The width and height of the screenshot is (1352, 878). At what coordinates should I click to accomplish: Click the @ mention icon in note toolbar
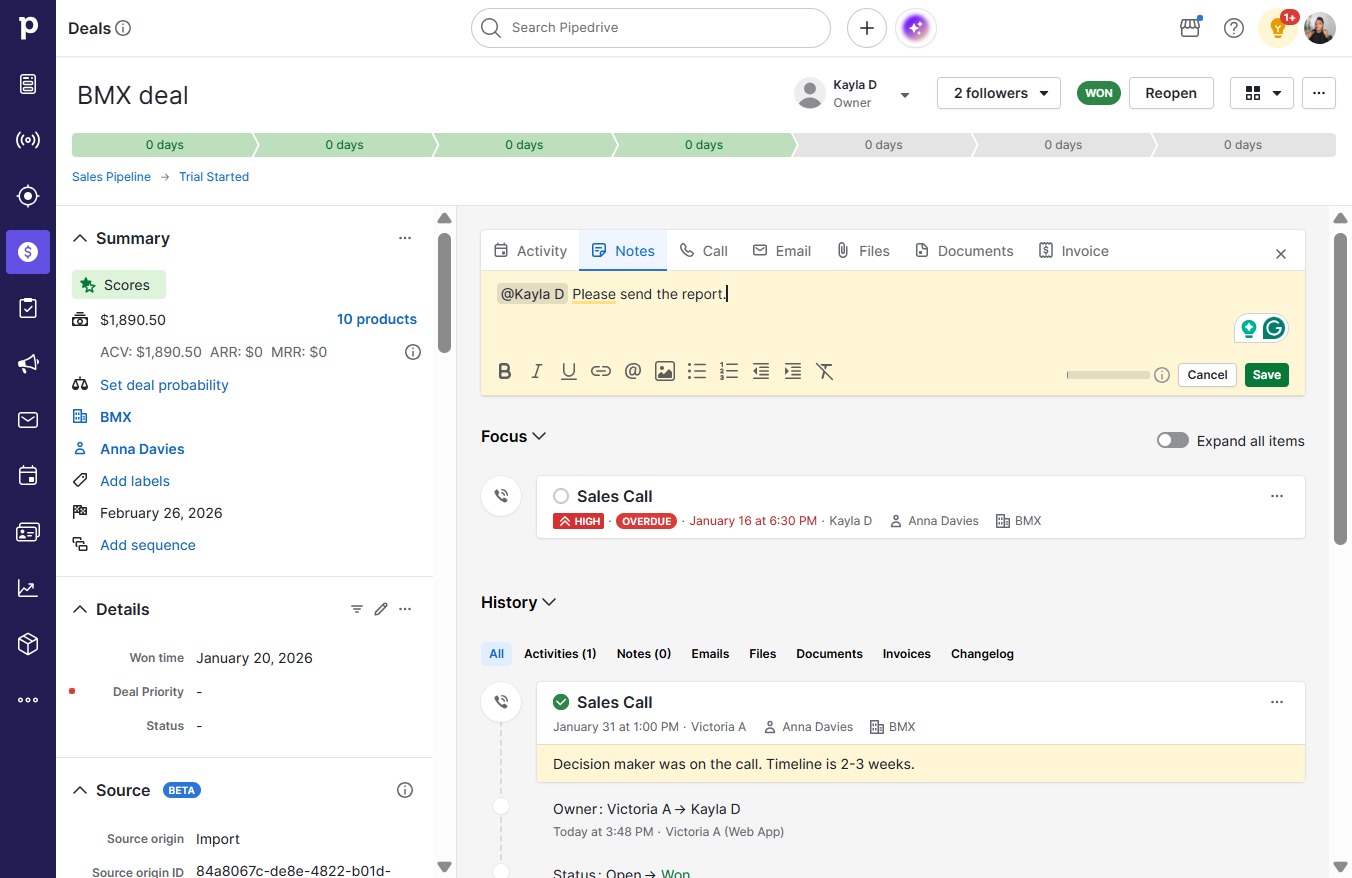(x=633, y=372)
